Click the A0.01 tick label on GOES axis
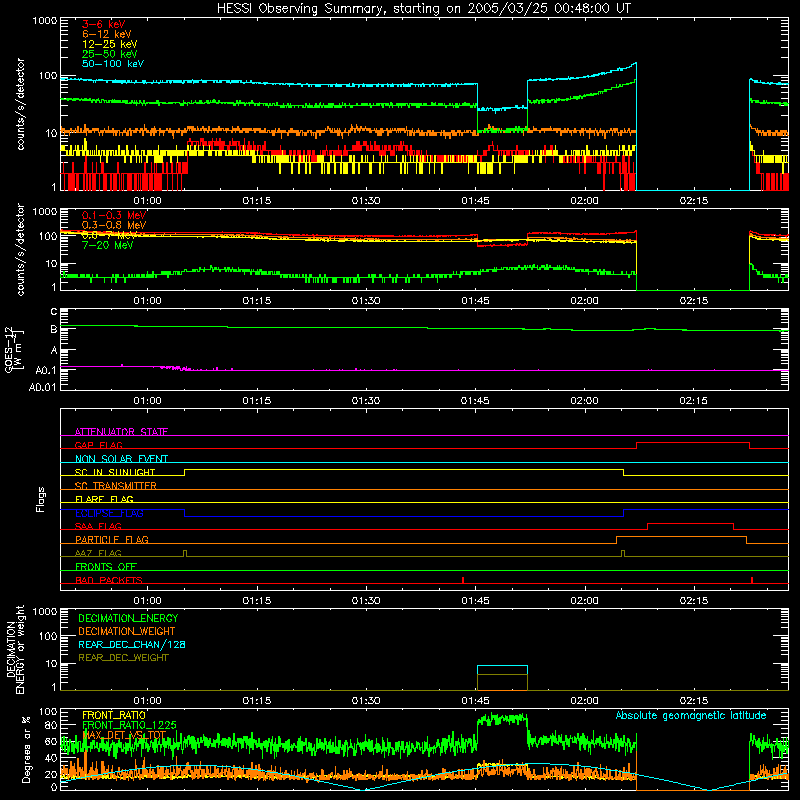This screenshot has height=800, width=800. [x=43, y=387]
